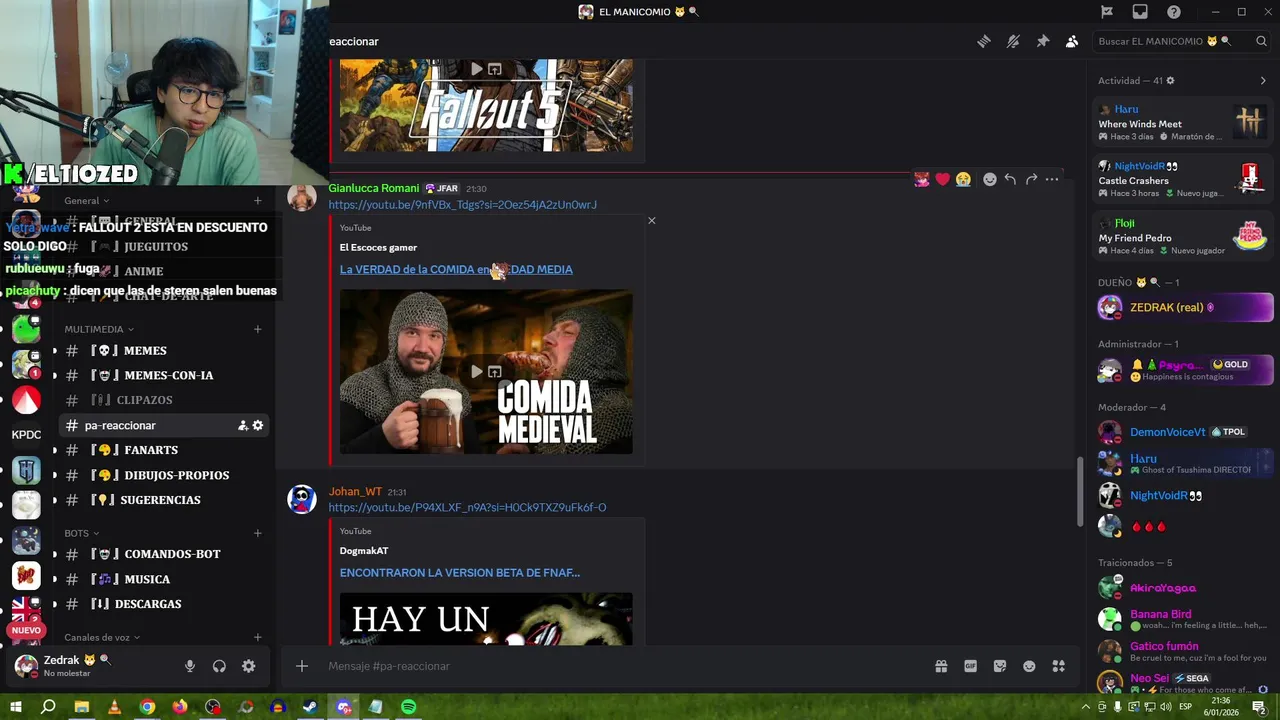
Task: Open DemonVoiceVt member profile
Action: tap(1184, 432)
